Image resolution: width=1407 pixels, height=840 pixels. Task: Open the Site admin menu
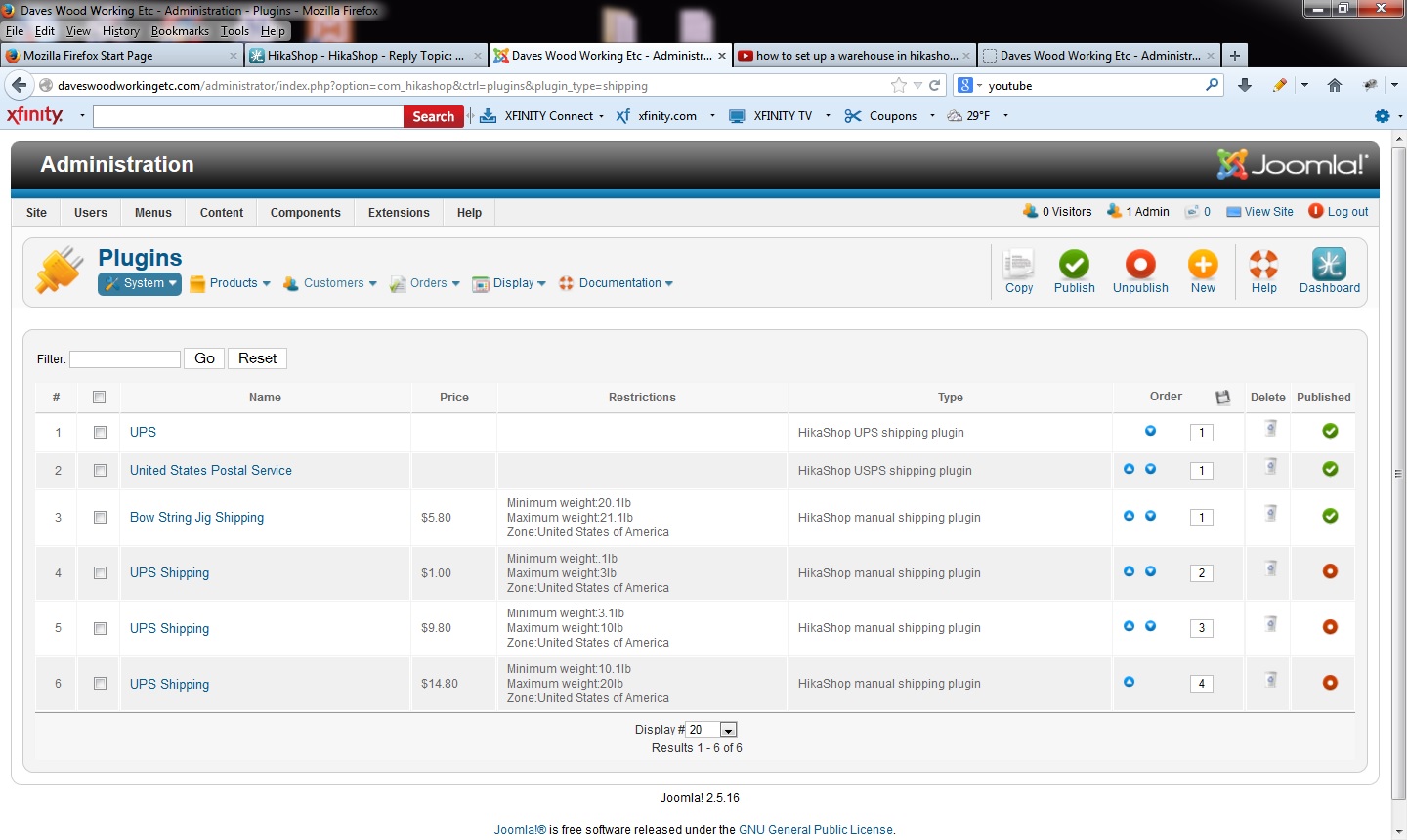pos(37,213)
